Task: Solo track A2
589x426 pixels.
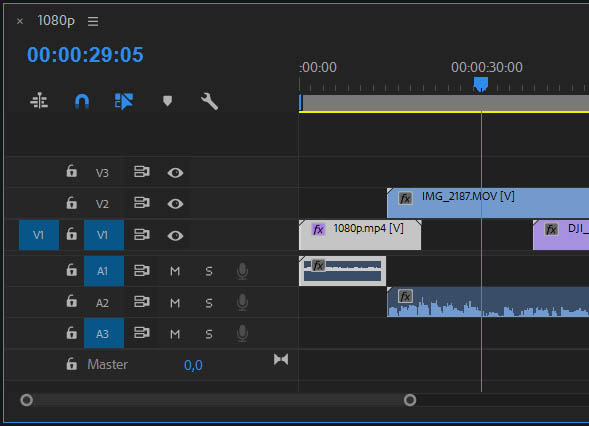Action: click(209, 303)
